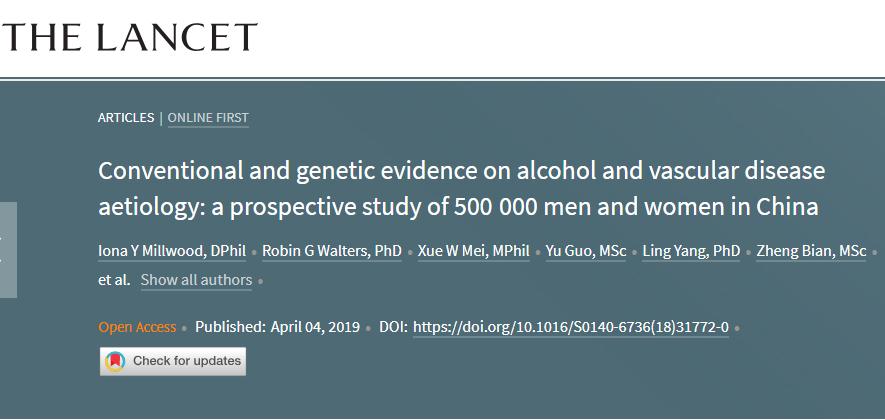Select author Ling Yang, PhD

click(x=694, y=251)
